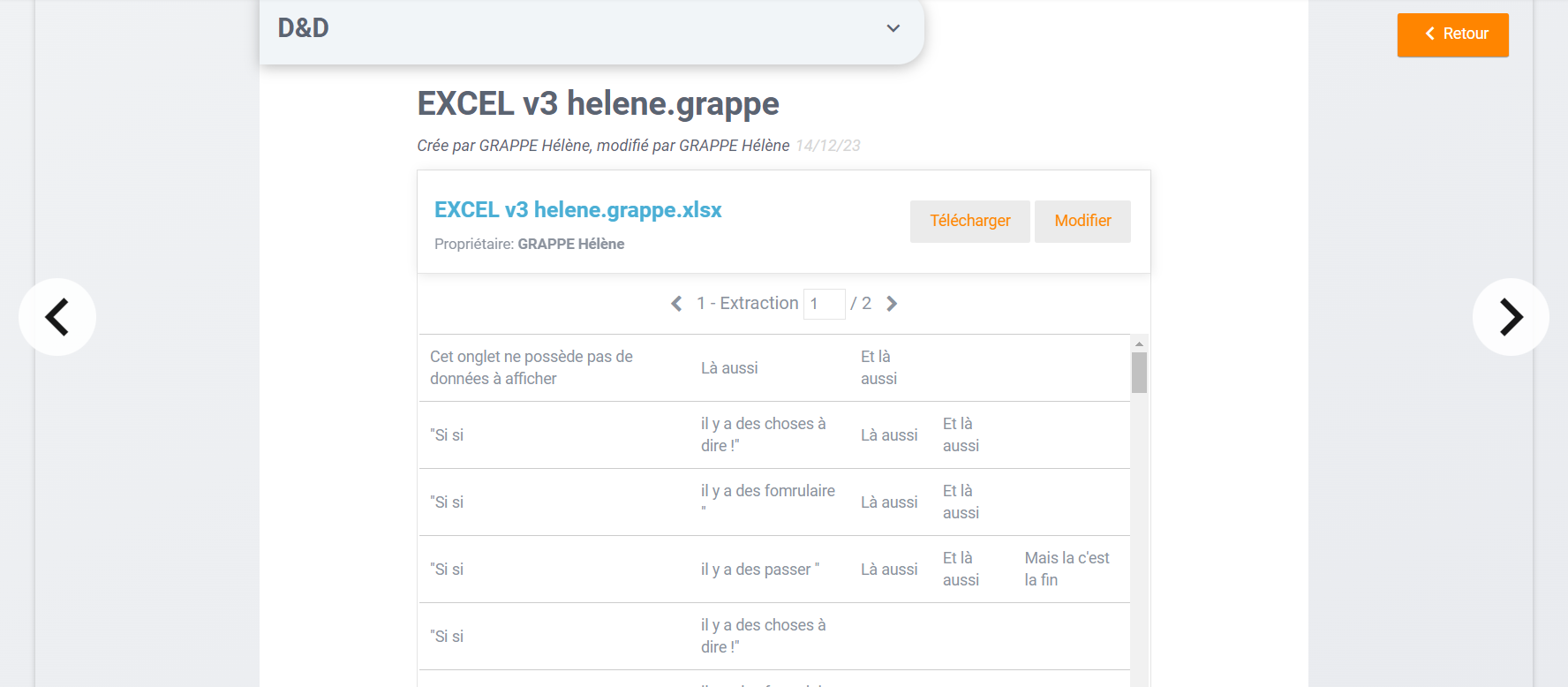Click the table's vertical scrollbar thumb
1568x687 pixels.
(x=1139, y=373)
